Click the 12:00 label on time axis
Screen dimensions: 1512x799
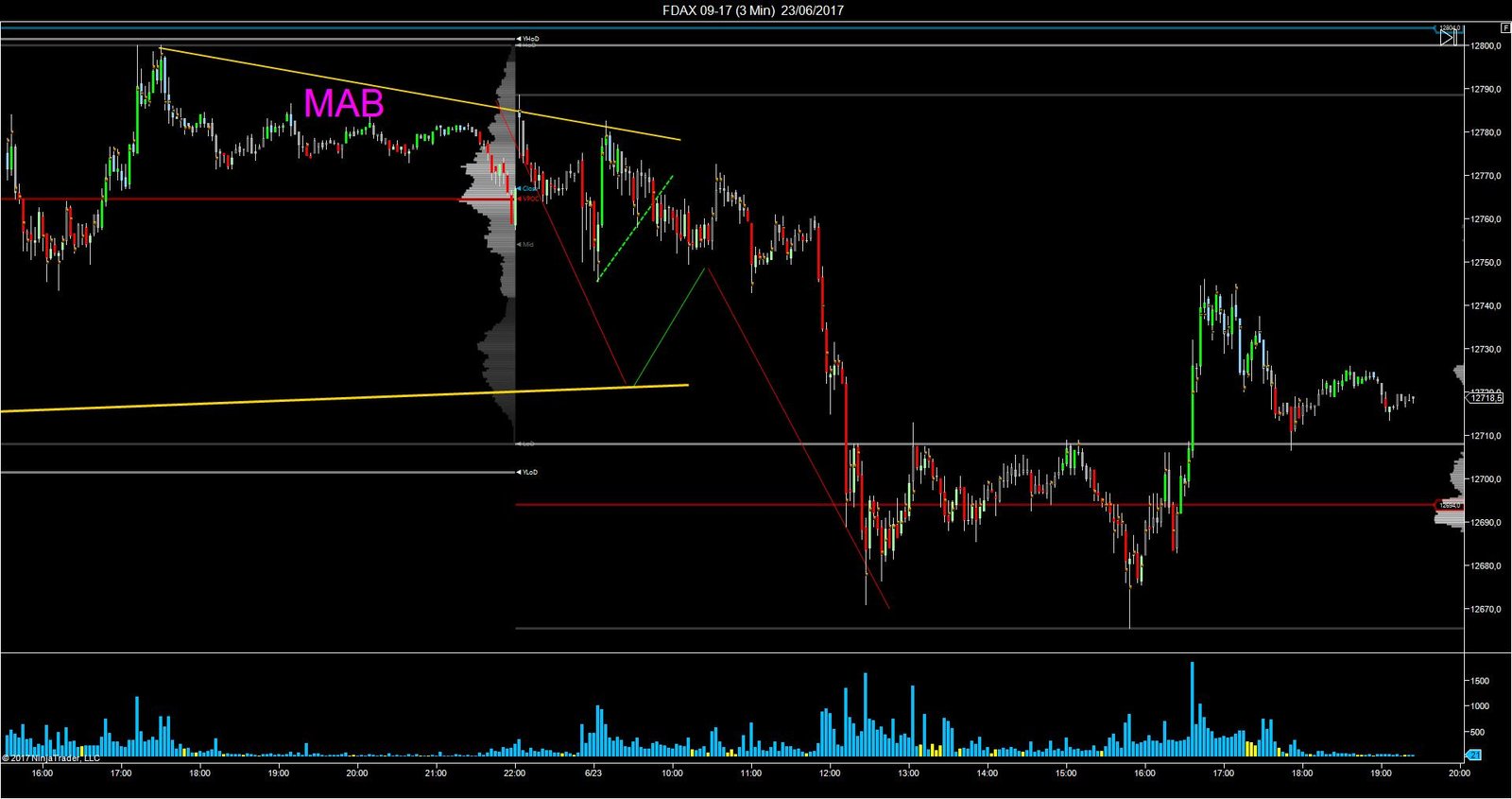click(830, 773)
